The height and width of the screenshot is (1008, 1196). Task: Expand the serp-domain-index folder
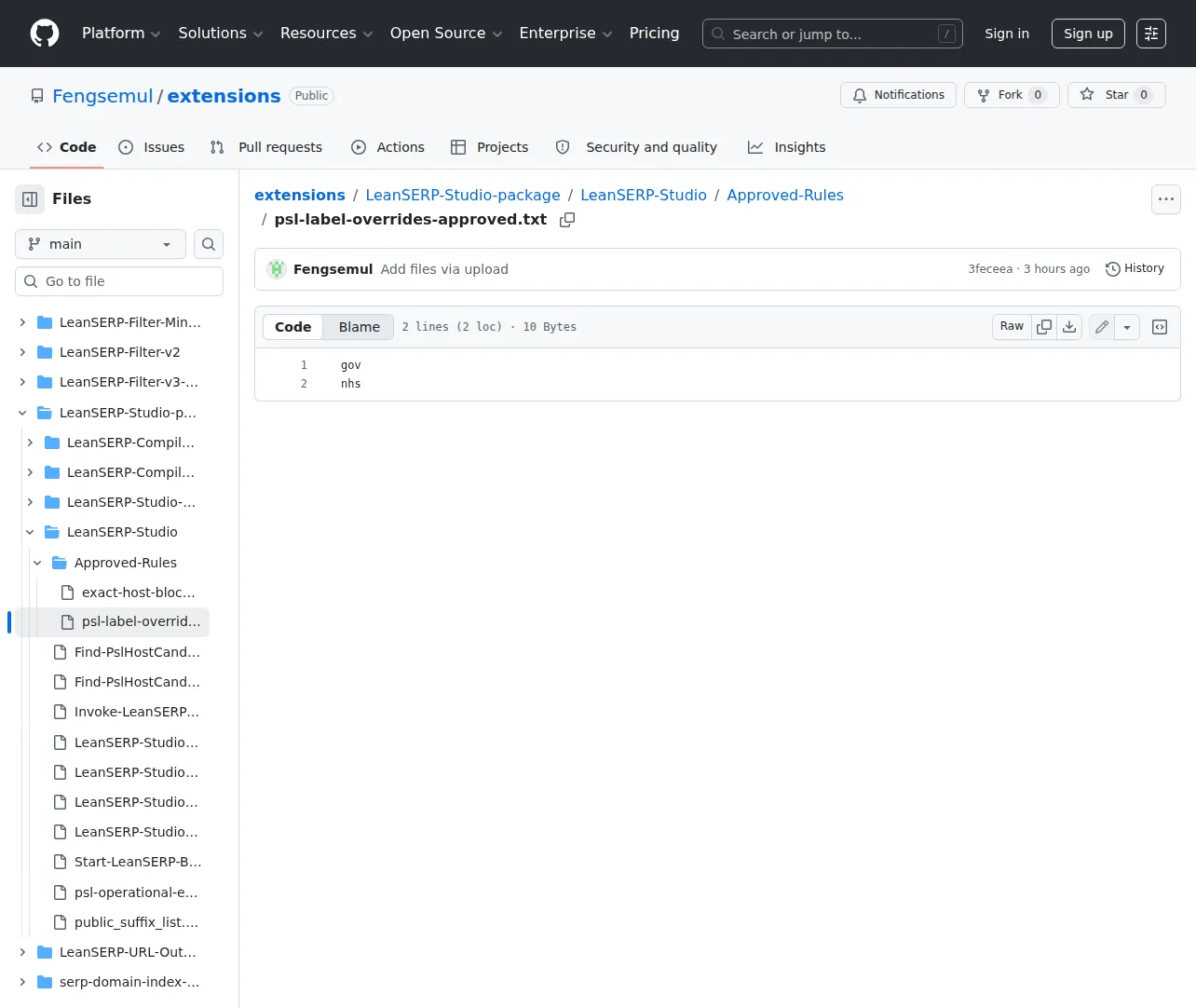point(22,982)
